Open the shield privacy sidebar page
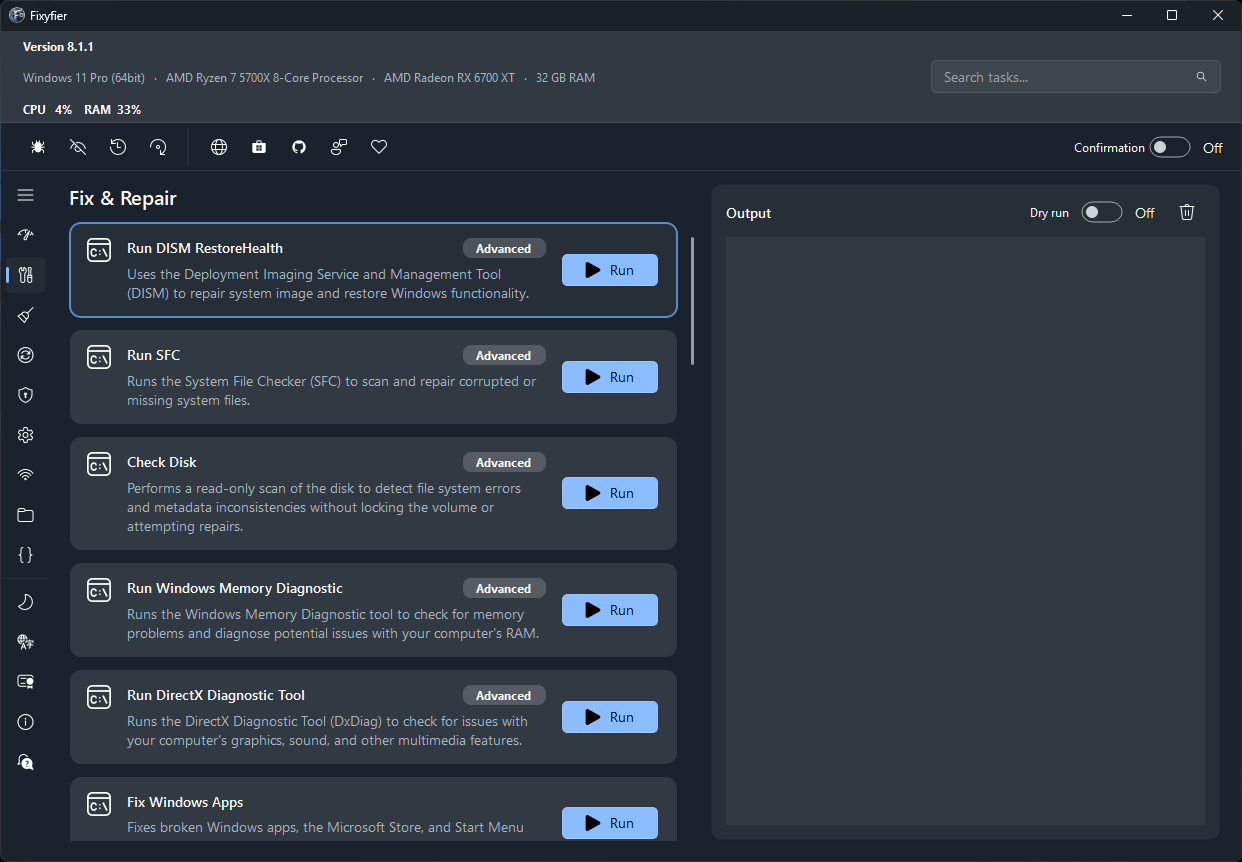 26,395
